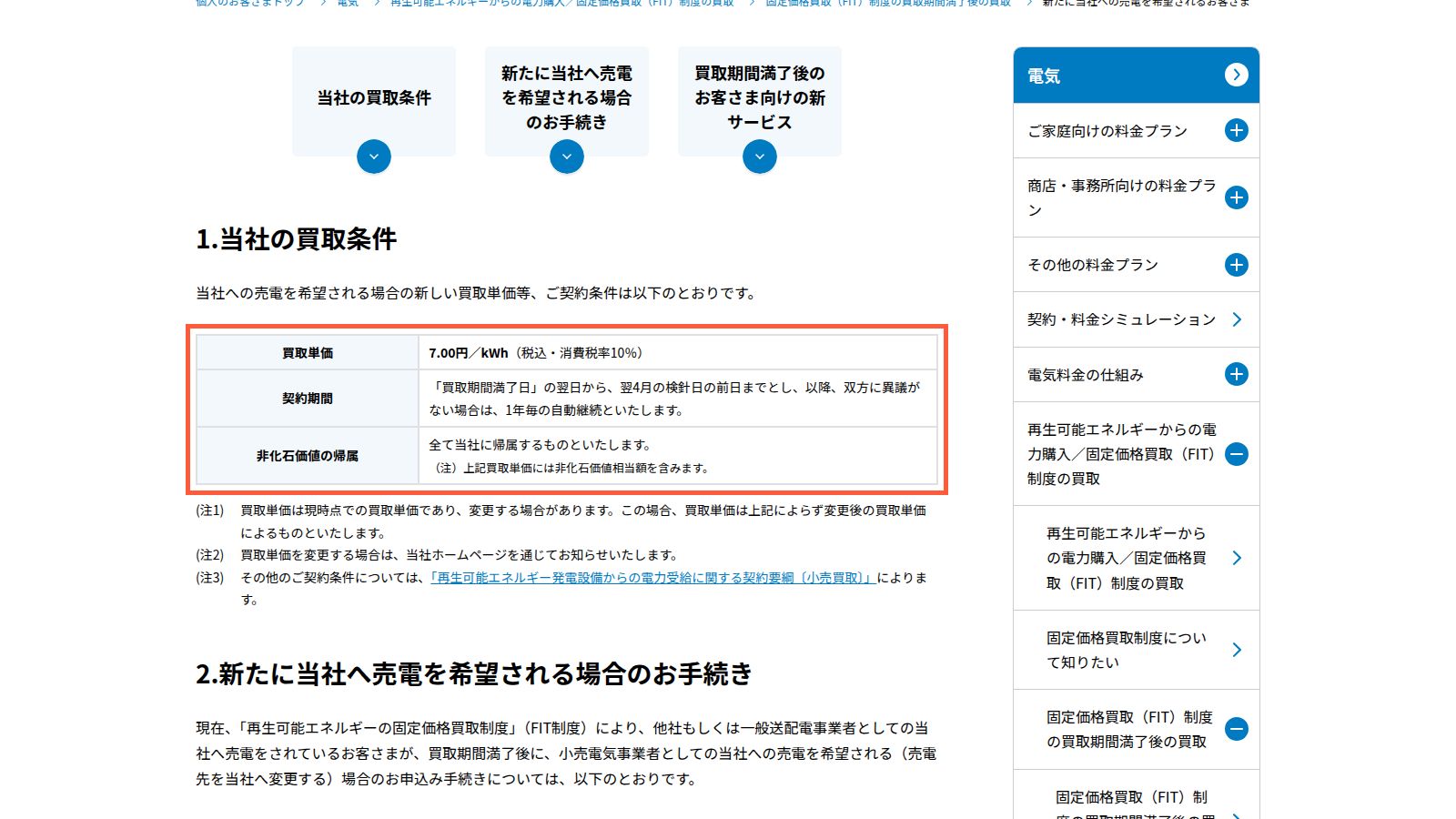Collapse 固定価格買取（FIT）制度の買取期間満了後の買取 minus icon
1456x819 pixels.
pyautogui.click(x=1236, y=729)
